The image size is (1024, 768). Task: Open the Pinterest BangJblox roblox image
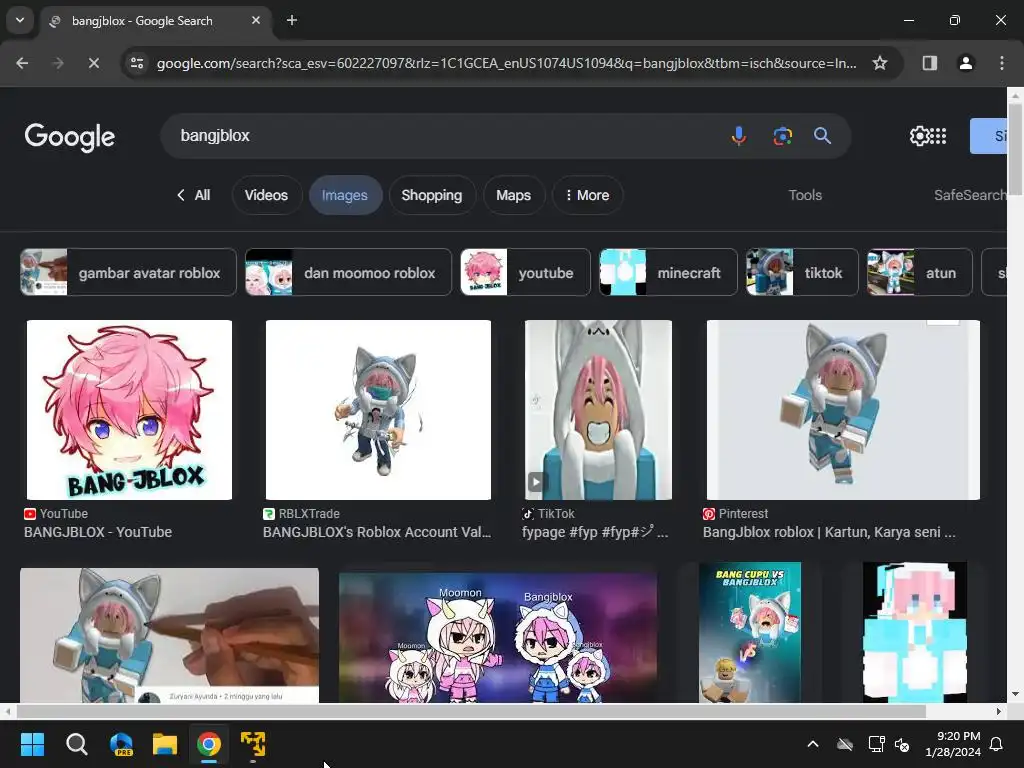coord(843,410)
